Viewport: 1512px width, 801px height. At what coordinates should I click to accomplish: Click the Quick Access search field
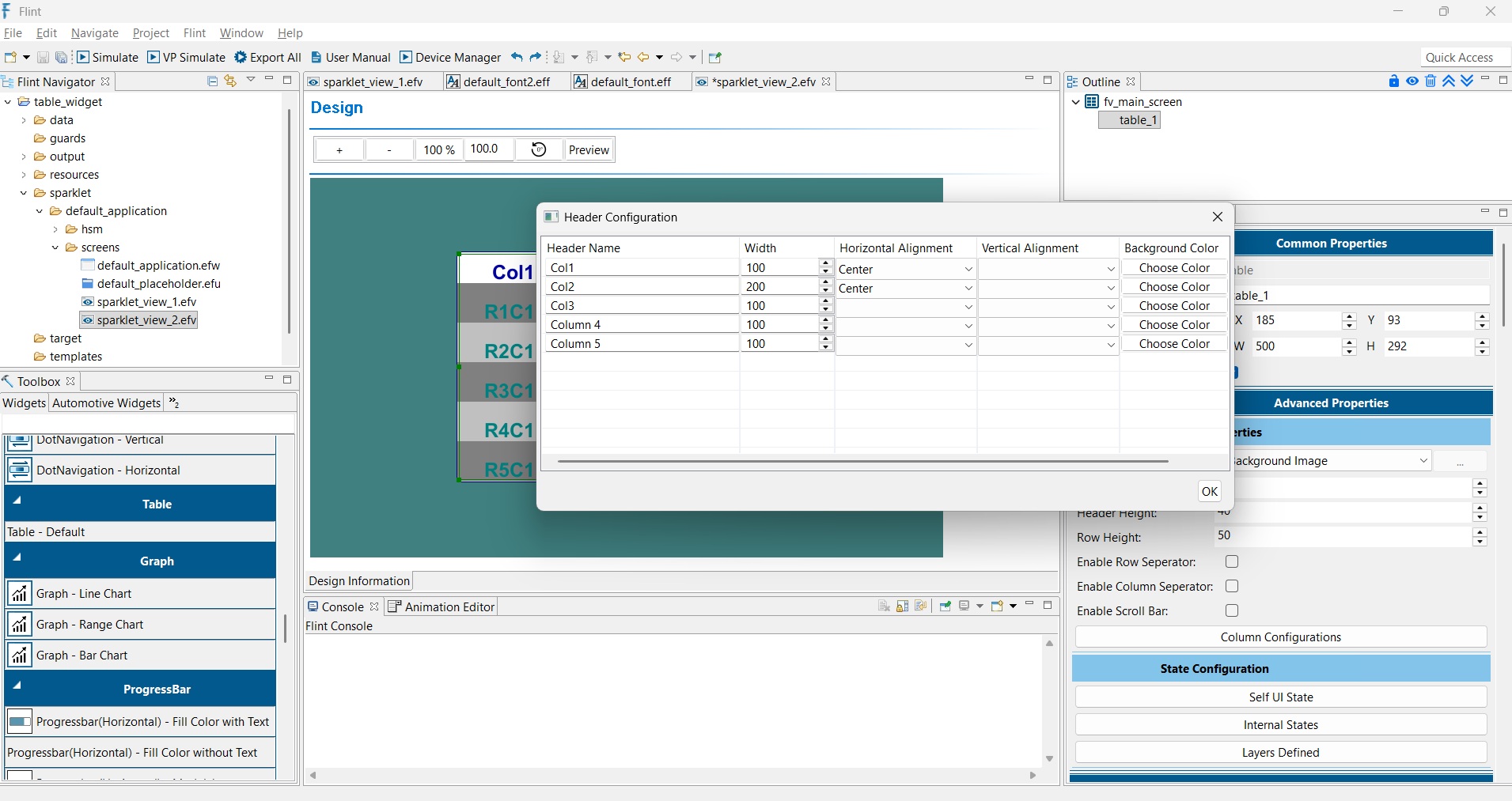tap(1465, 57)
